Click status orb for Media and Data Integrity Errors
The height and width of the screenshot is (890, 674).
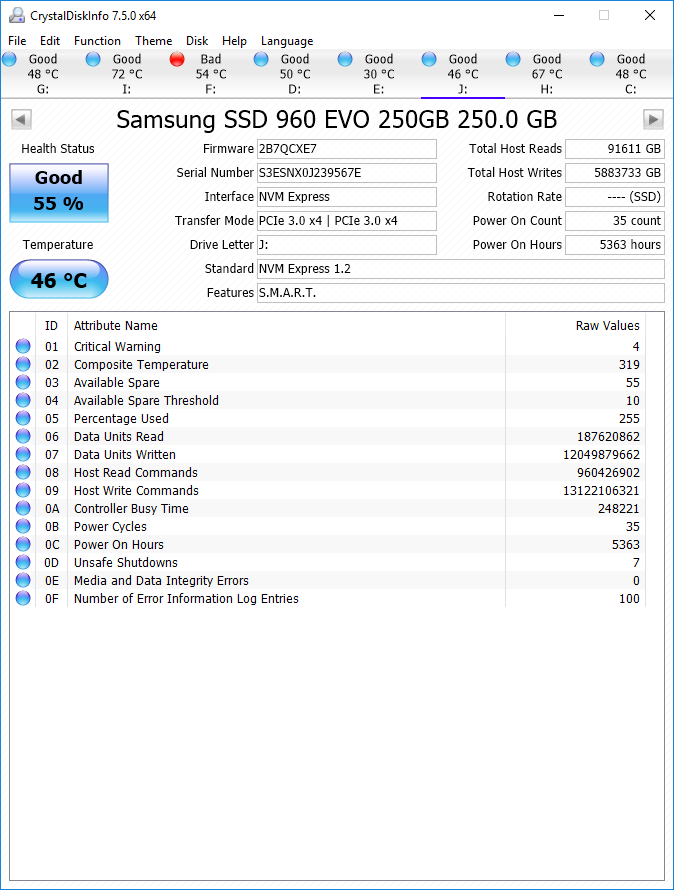click(23, 581)
